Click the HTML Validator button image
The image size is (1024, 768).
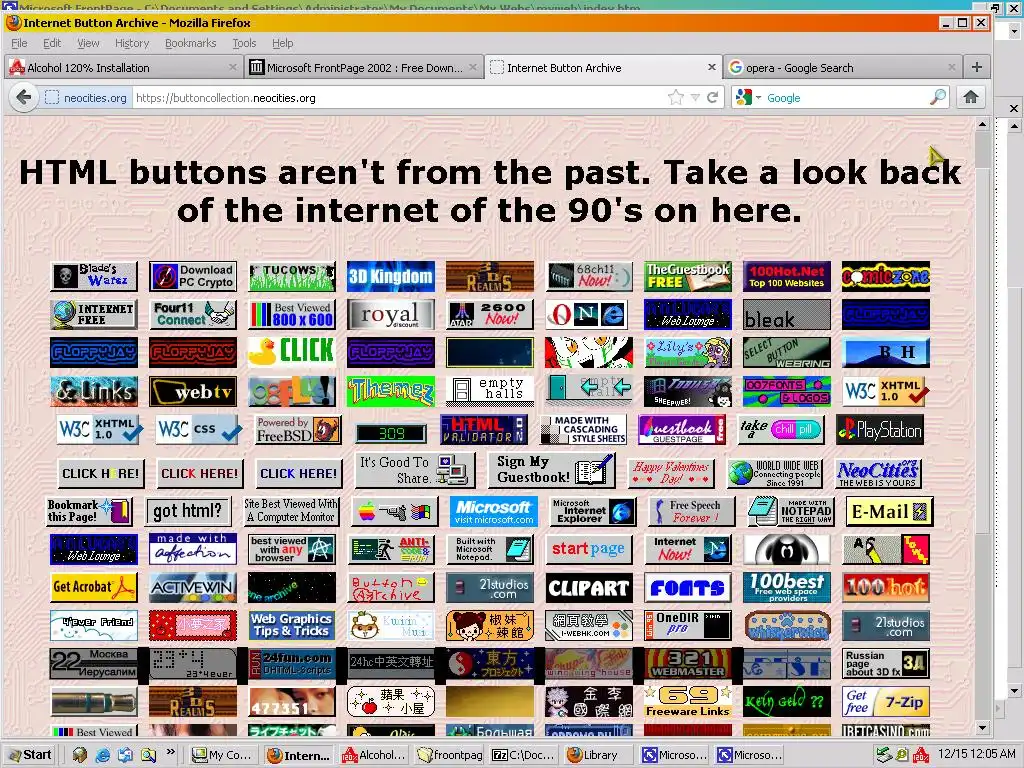click(483, 430)
